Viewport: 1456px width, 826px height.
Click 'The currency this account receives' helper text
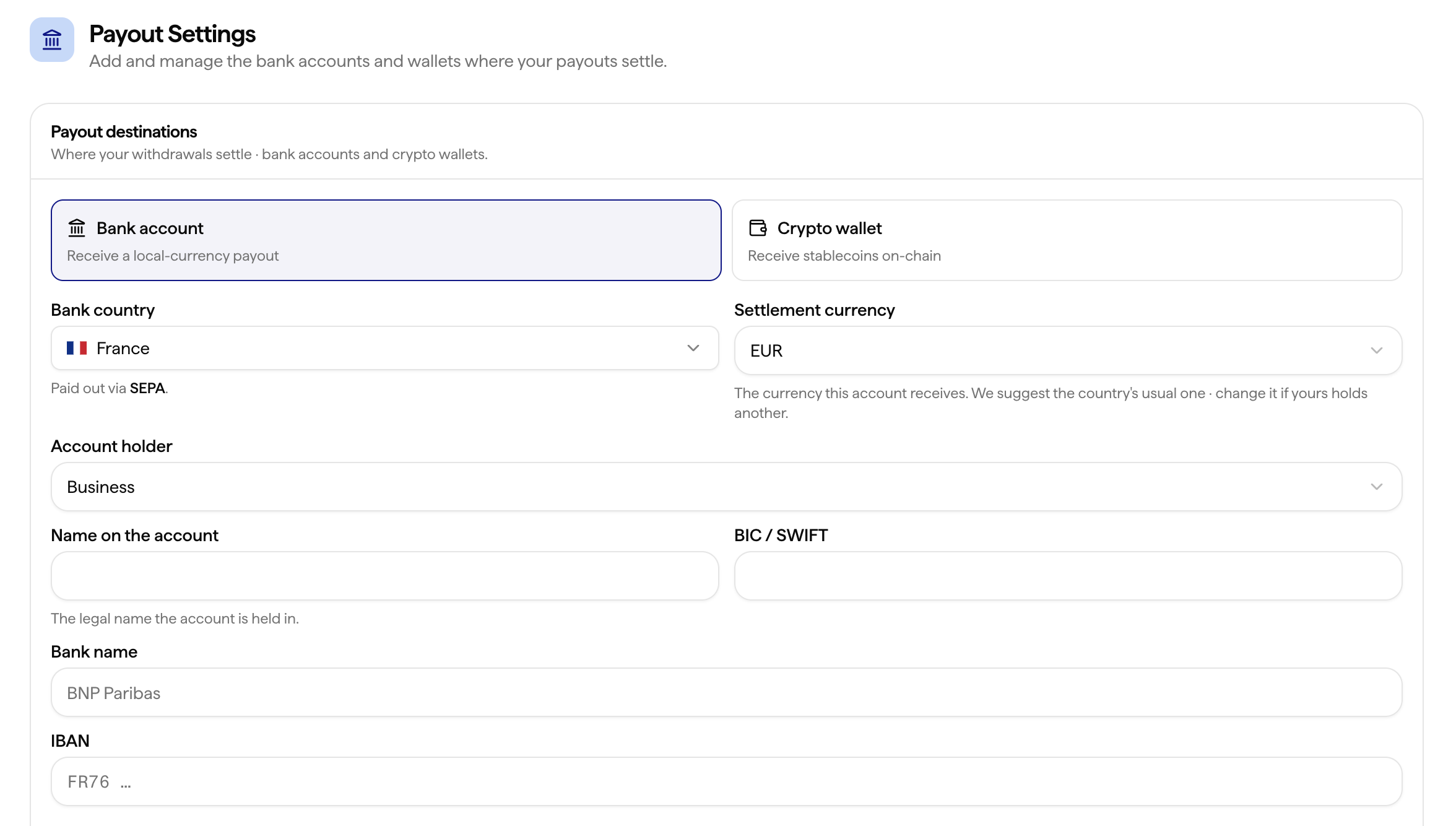(x=1051, y=403)
